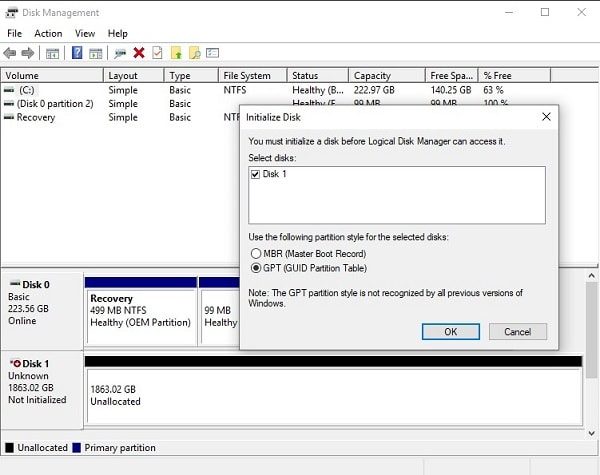Open the File menu
Image resolution: width=600 pixels, height=475 pixels.
click(x=15, y=34)
